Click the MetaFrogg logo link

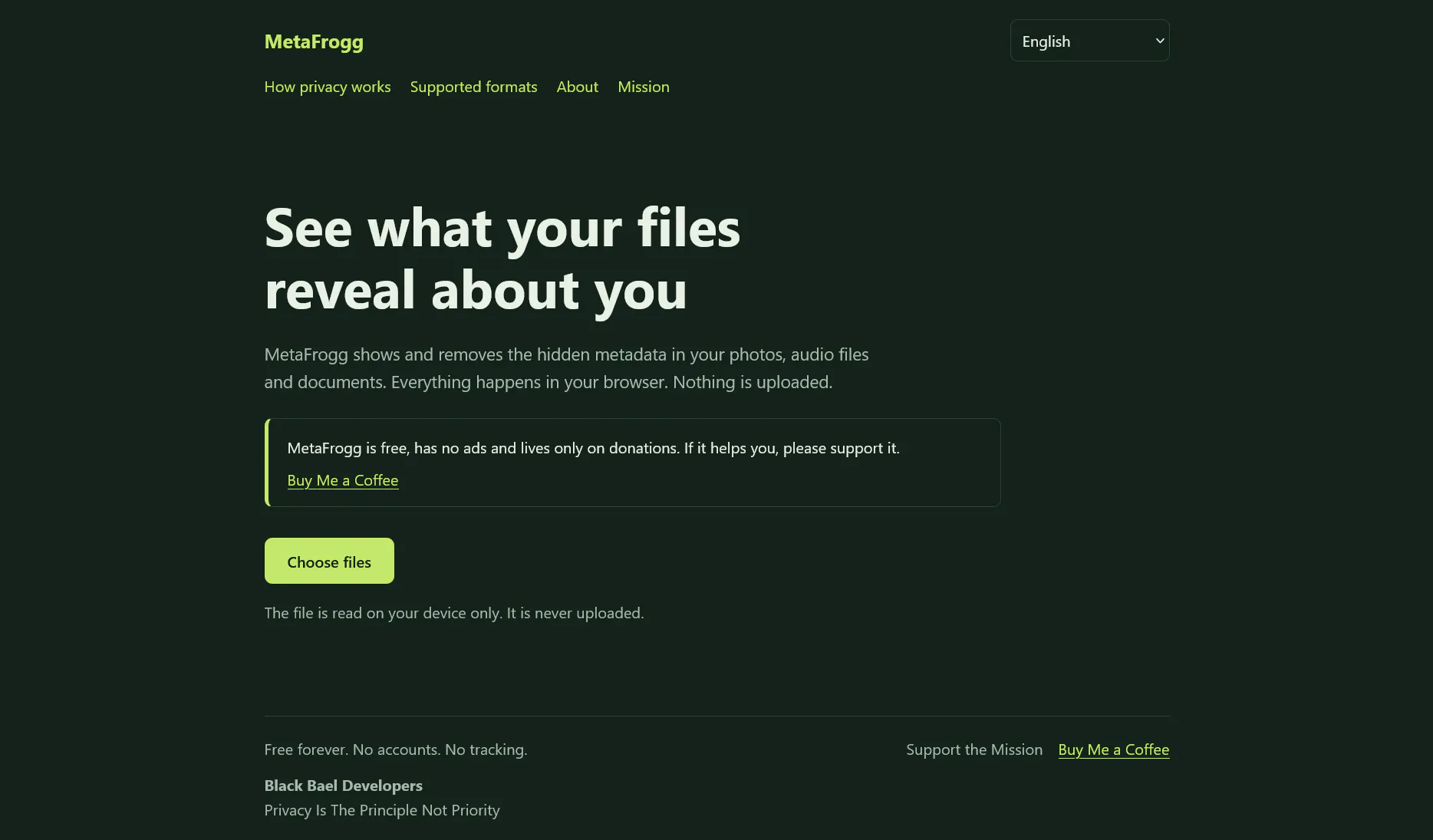point(314,41)
